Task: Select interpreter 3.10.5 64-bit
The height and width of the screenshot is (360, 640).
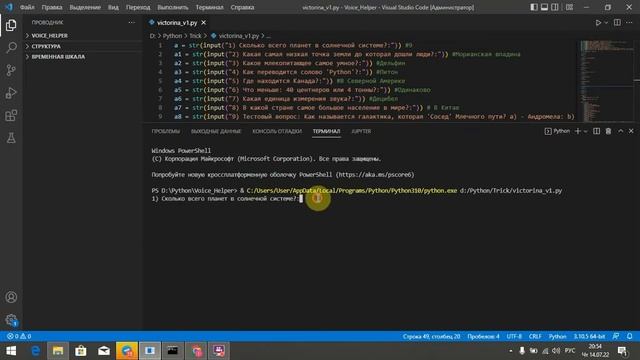Action: [589, 336]
